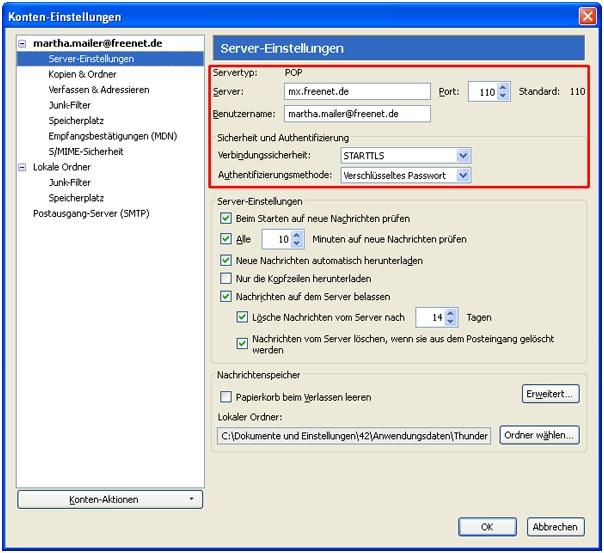Open Verfassen & Adressieren settings

click(99, 90)
